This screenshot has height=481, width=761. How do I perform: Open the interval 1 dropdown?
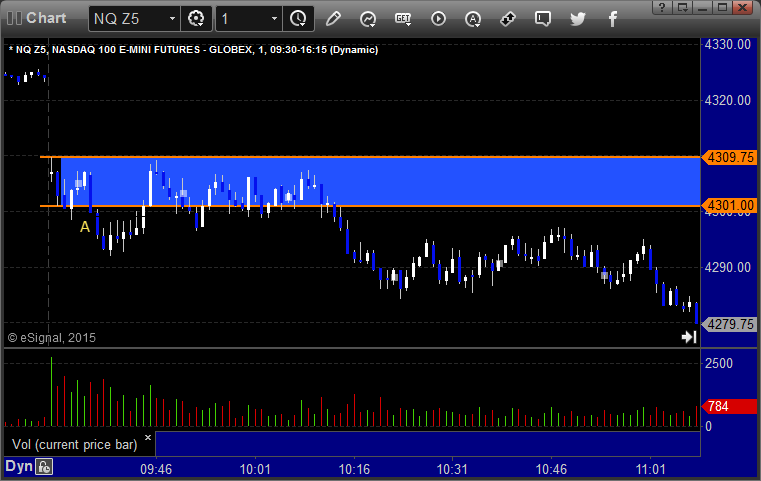click(274, 19)
